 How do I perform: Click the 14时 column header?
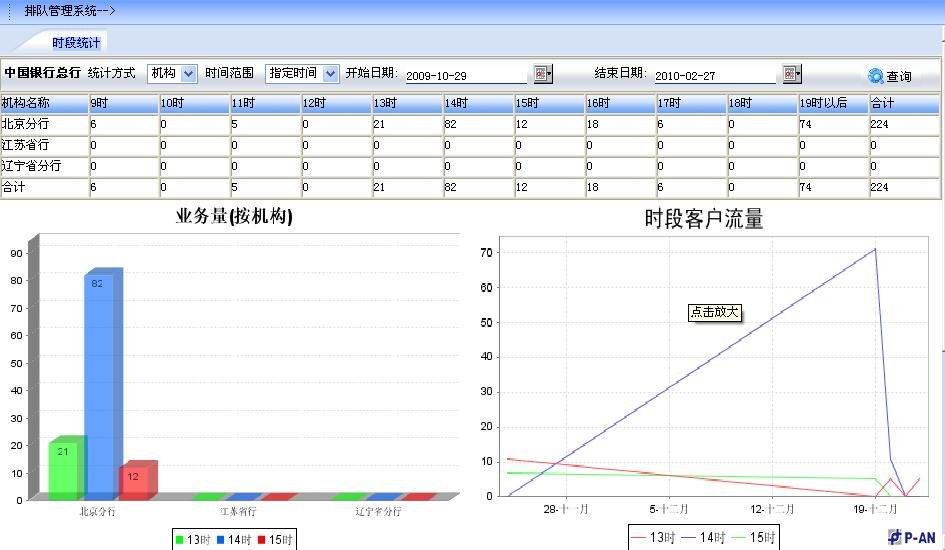pyautogui.click(x=479, y=103)
